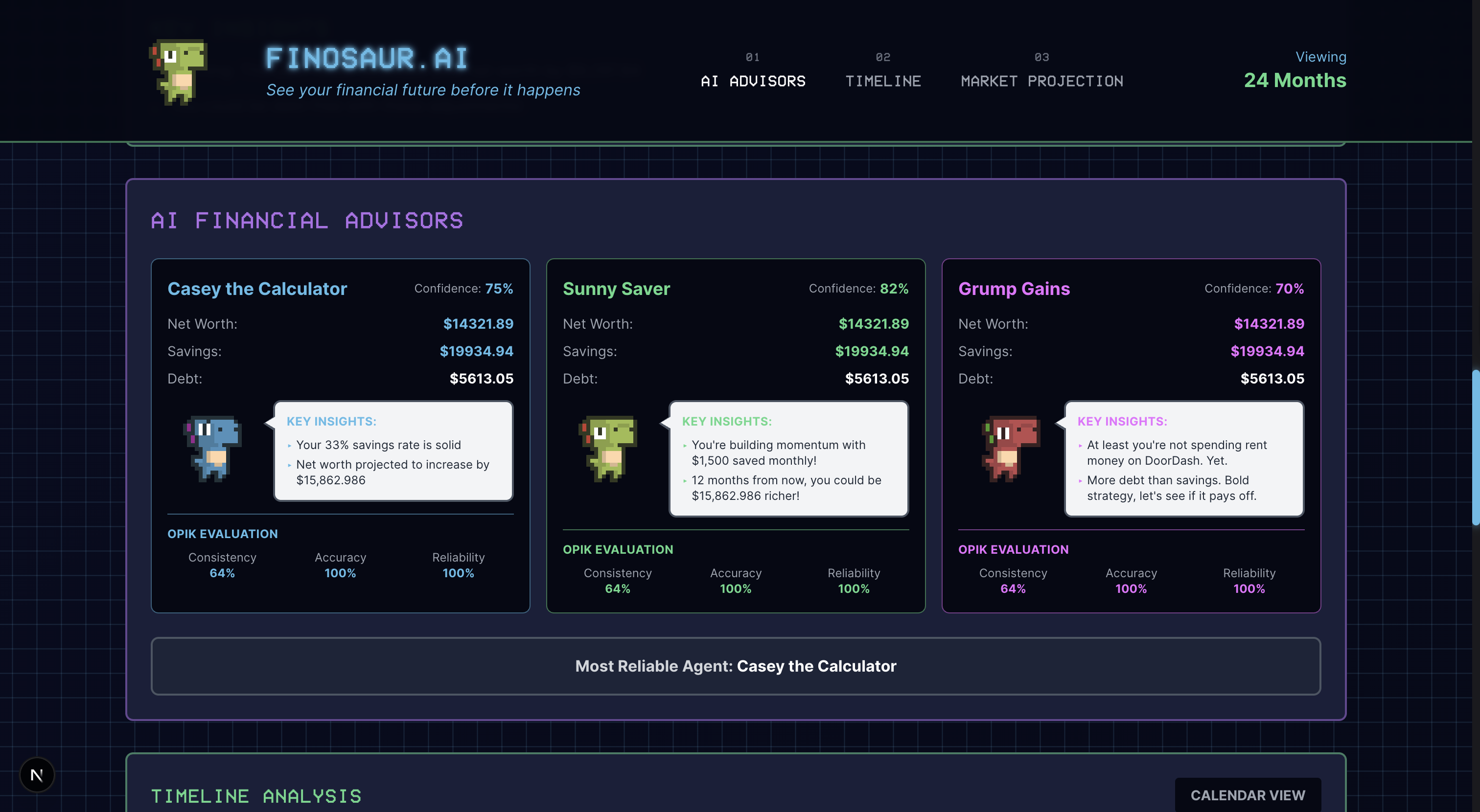
Task: Click Casey's Key Insights speech bubble
Action: [393, 451]
